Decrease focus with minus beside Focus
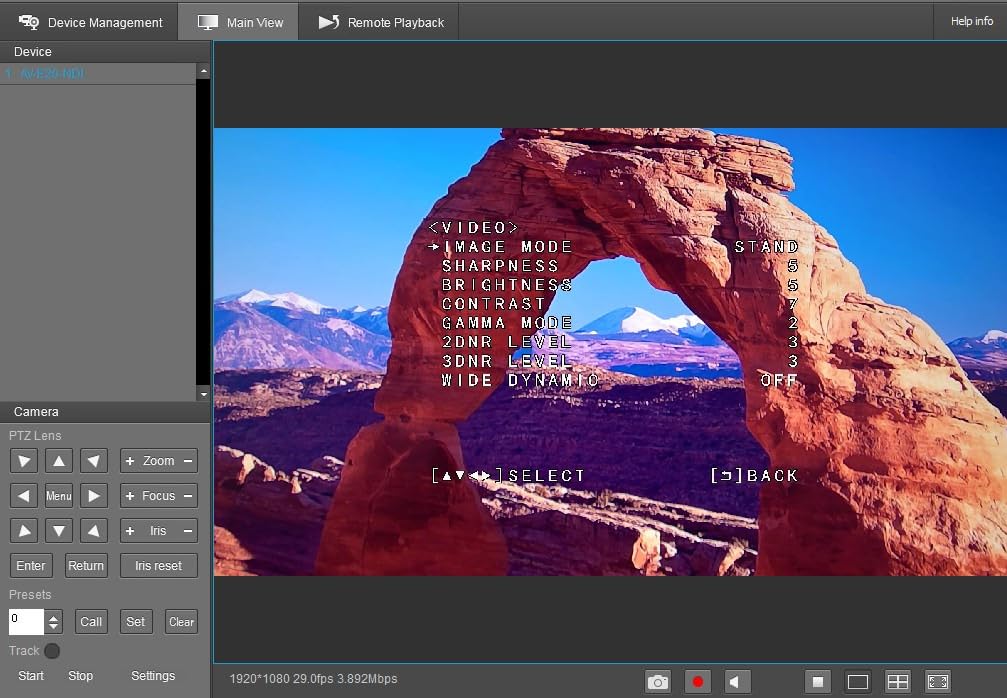Viewport: 1007px width, 698px height. (188, 496)
